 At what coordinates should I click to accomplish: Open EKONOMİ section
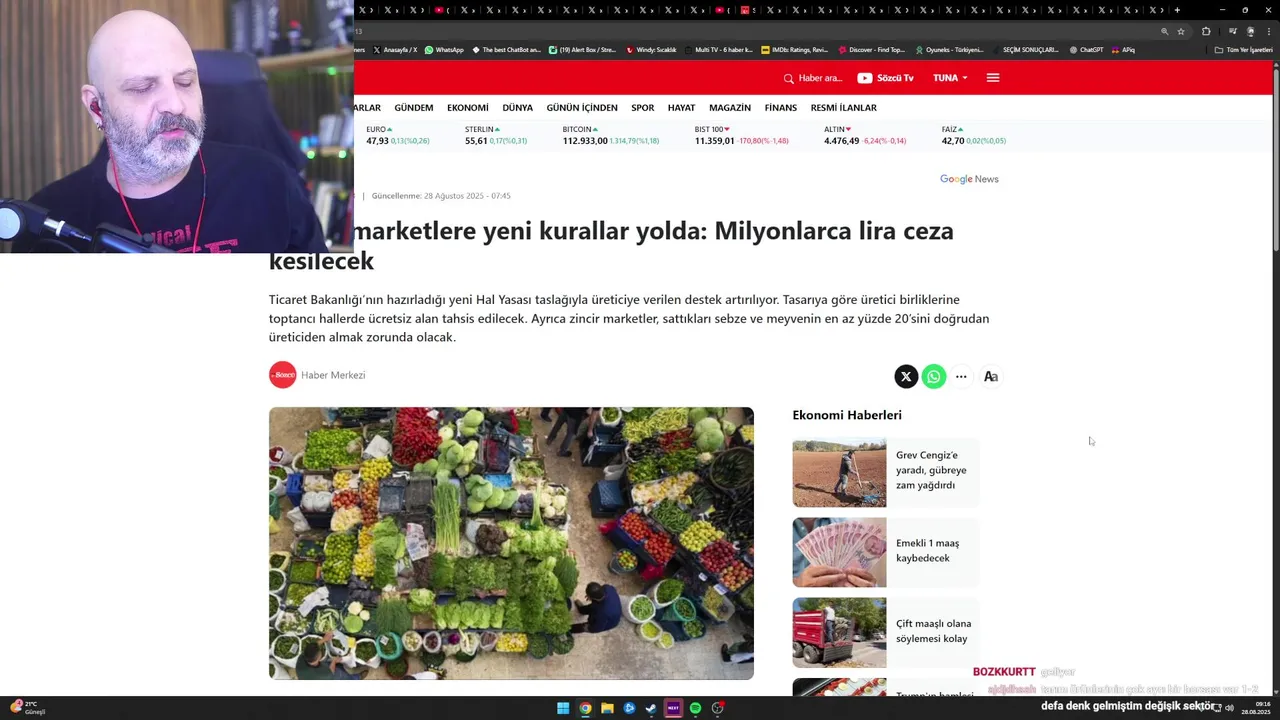(468, 108)
